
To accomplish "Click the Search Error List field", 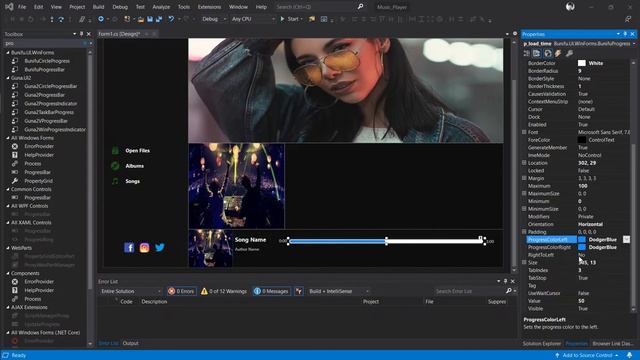I will coord(469,291).
